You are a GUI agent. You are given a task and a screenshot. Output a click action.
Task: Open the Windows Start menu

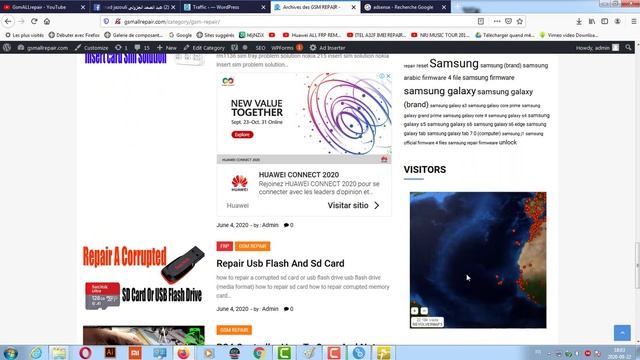(x=10, y=353)
